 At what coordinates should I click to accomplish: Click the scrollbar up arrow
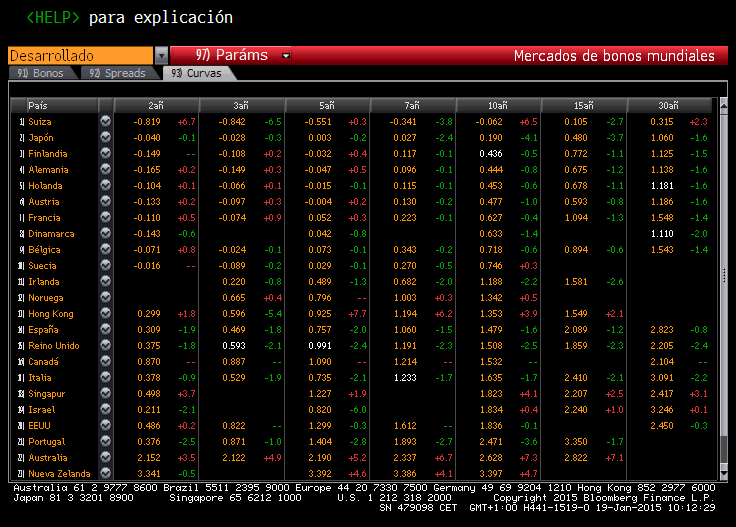723,105
